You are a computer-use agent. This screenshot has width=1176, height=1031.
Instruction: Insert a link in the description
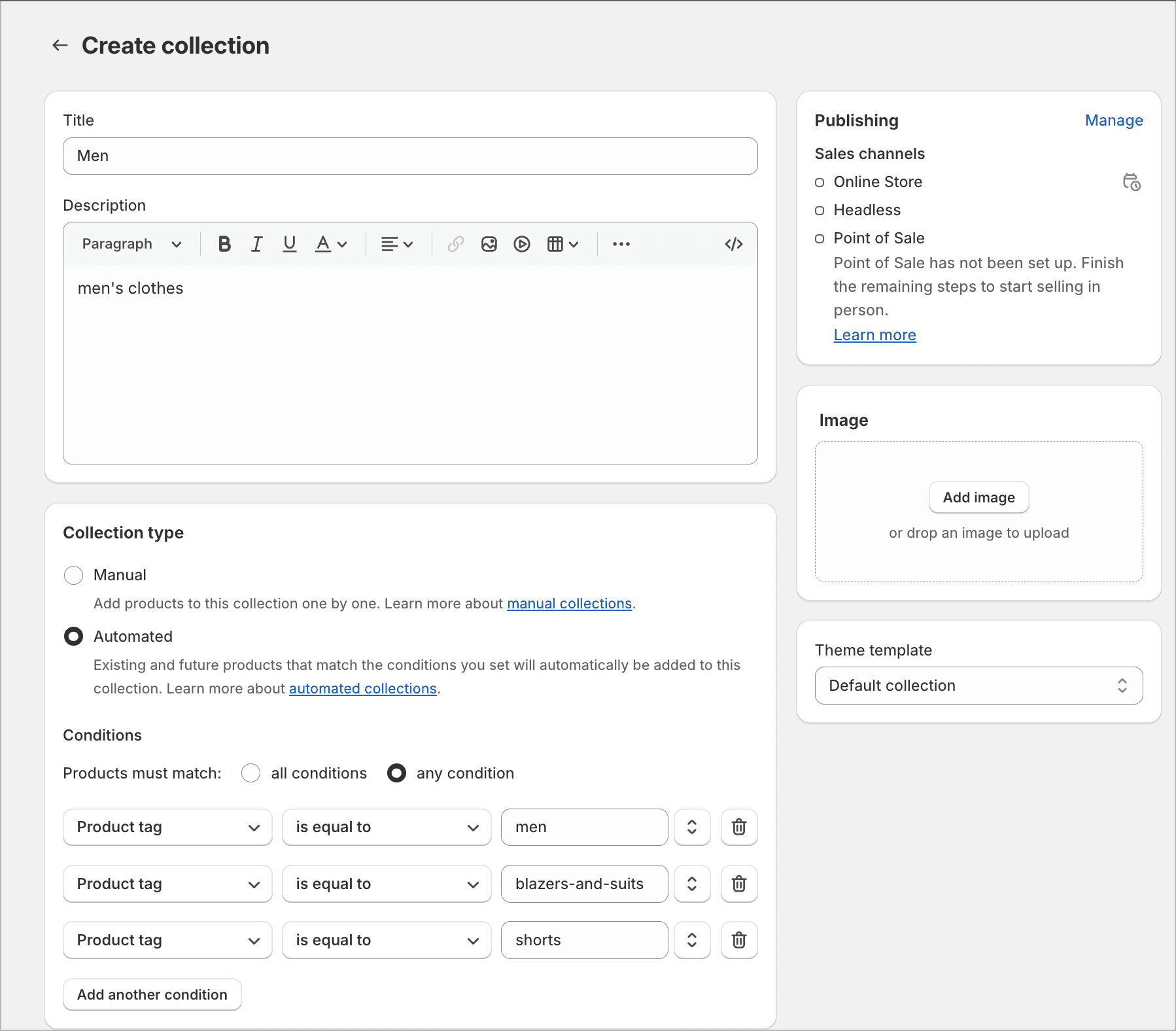pyautogui.click(x=455, y=243)
